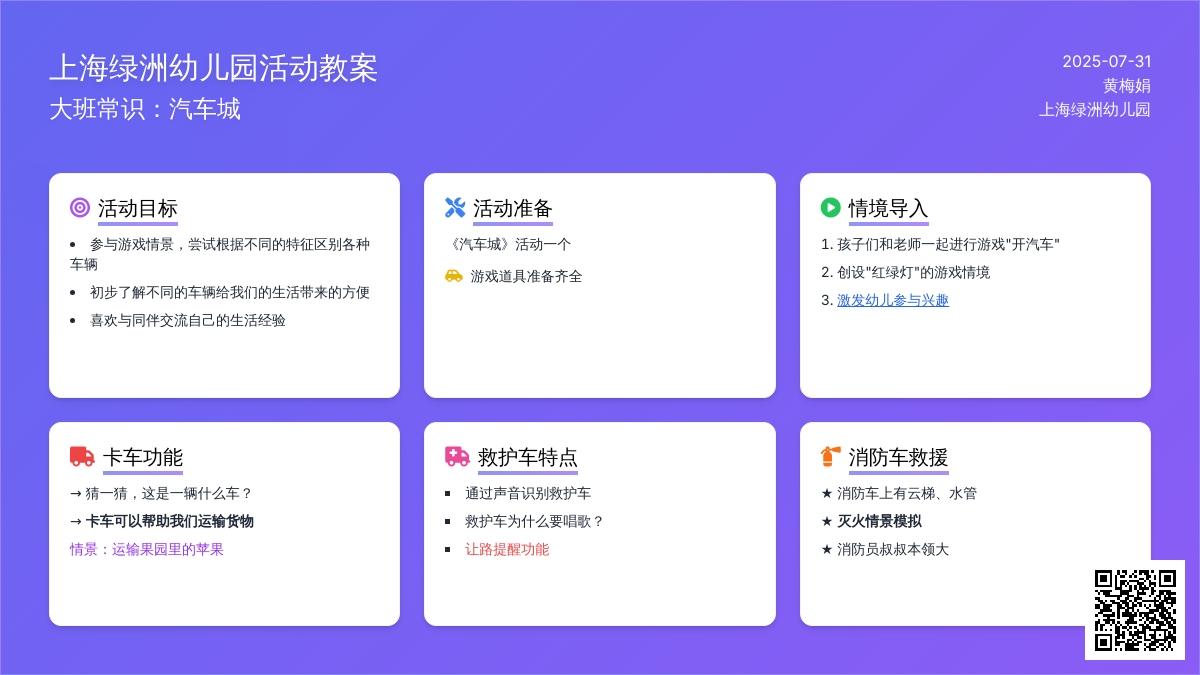Screen dimensions: 1200x675
Task: Click the bold line 卡车可以帮助我们运输货物
Action: [x=162, y=521]
